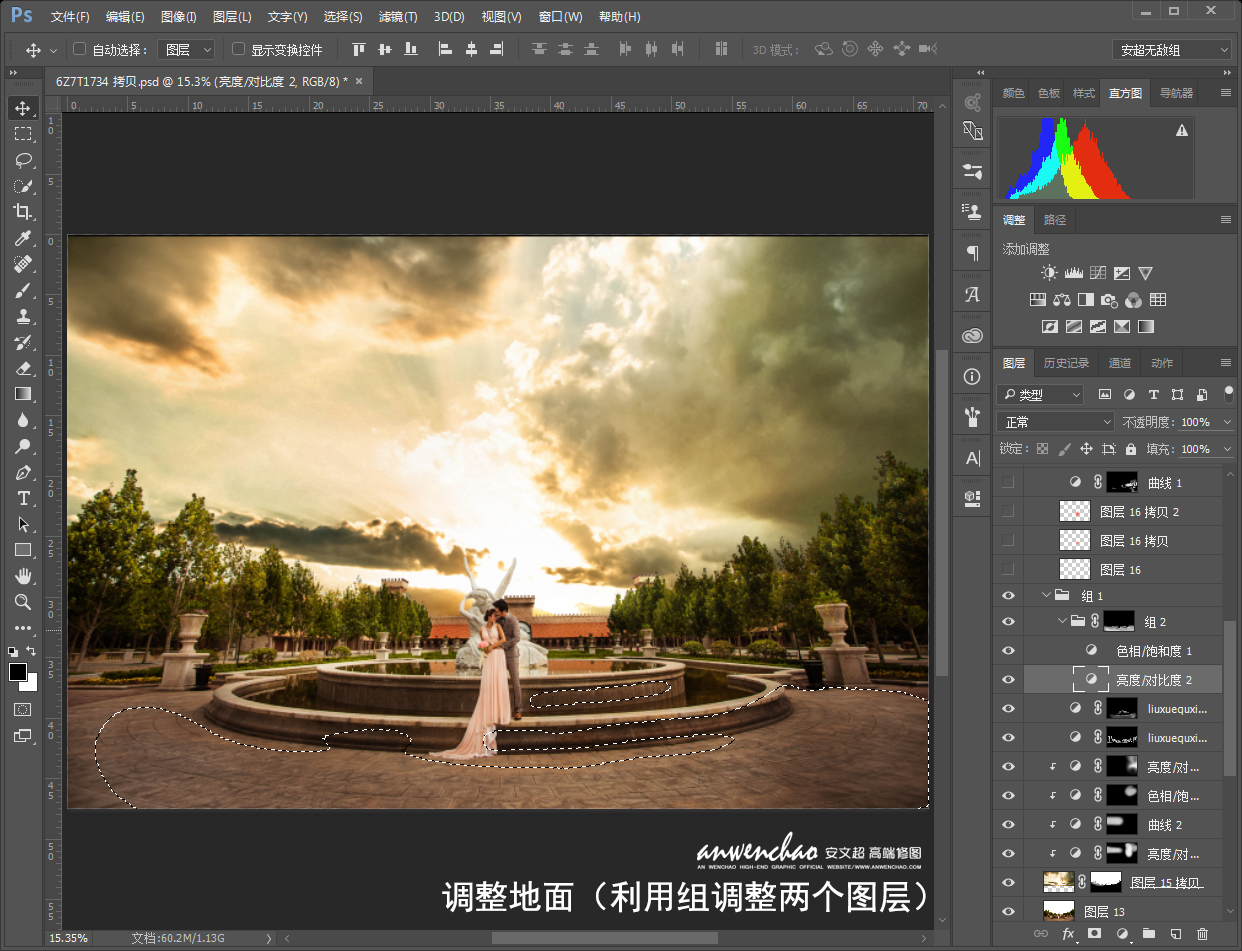Open the 类型 layer filter dropdown

[x=1040, y=394]
